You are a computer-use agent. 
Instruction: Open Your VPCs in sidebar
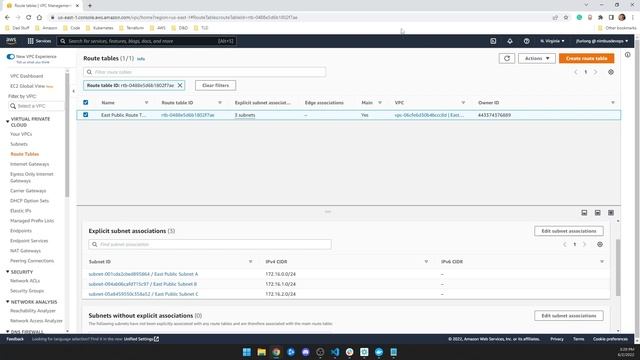(x=21, y=134)
